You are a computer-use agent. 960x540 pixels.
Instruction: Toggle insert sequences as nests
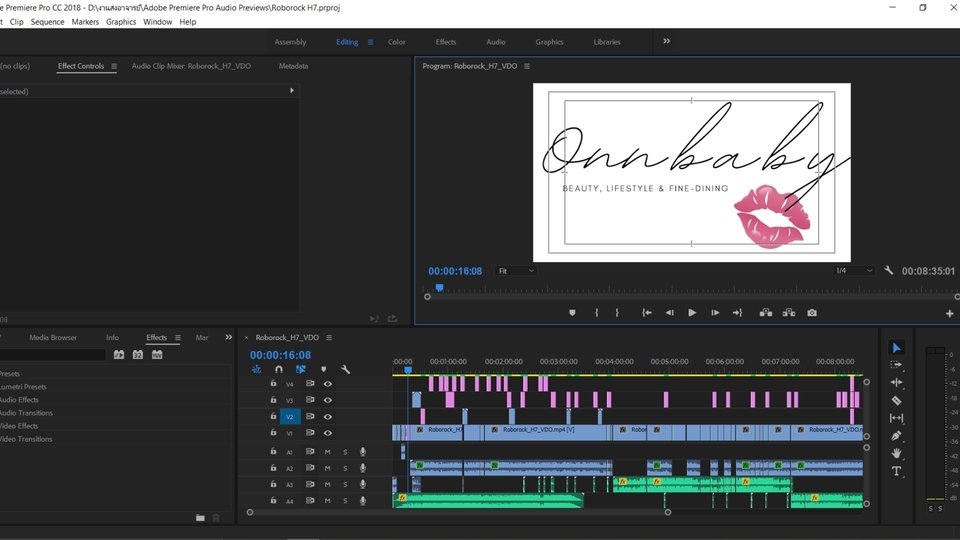coord(256,369)
